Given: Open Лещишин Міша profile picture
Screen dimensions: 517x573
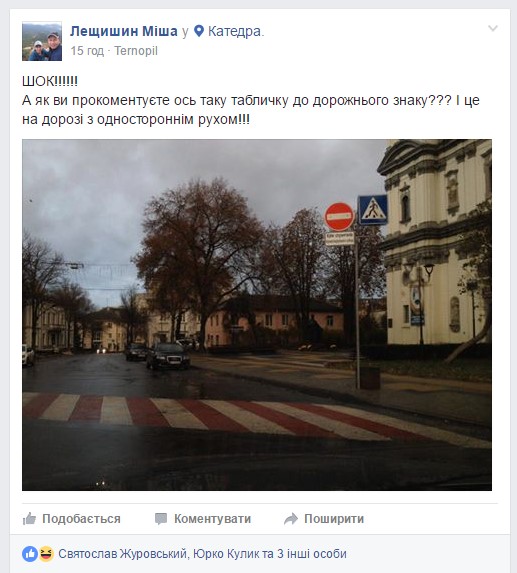Looking at the screenshot, I should point(42,41).
